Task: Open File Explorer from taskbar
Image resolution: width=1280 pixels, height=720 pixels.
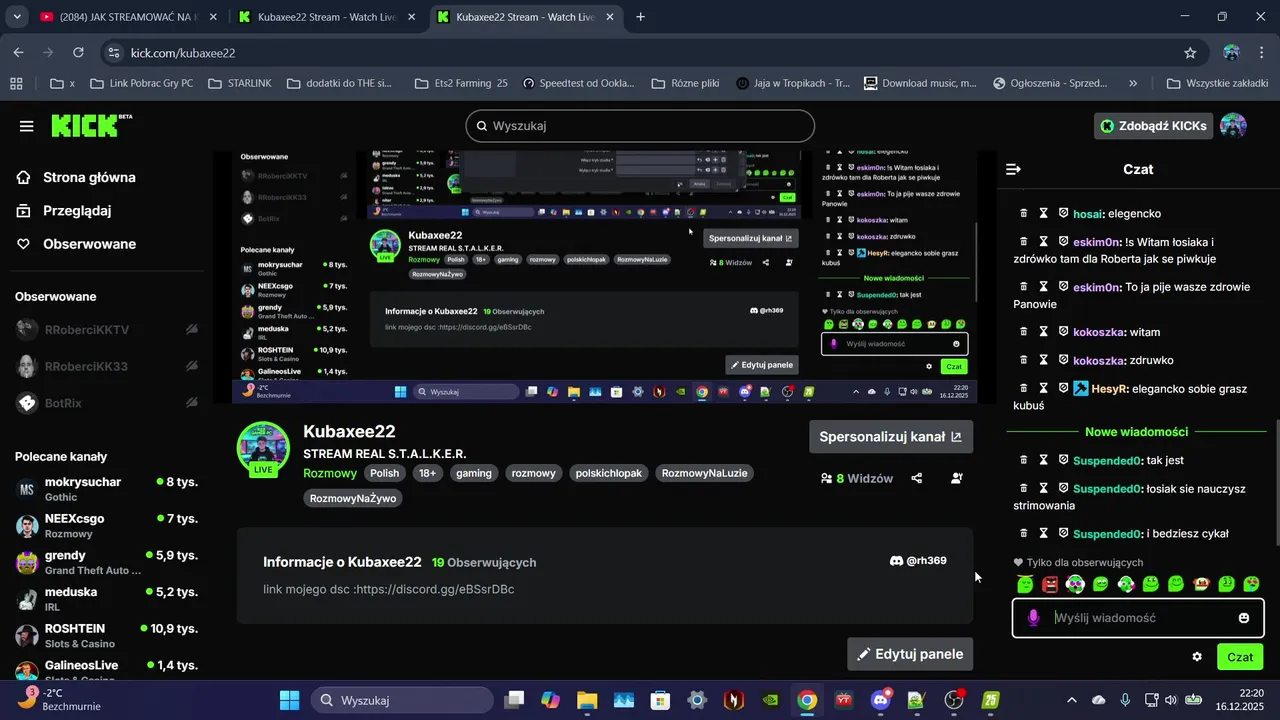Action: 586,700
